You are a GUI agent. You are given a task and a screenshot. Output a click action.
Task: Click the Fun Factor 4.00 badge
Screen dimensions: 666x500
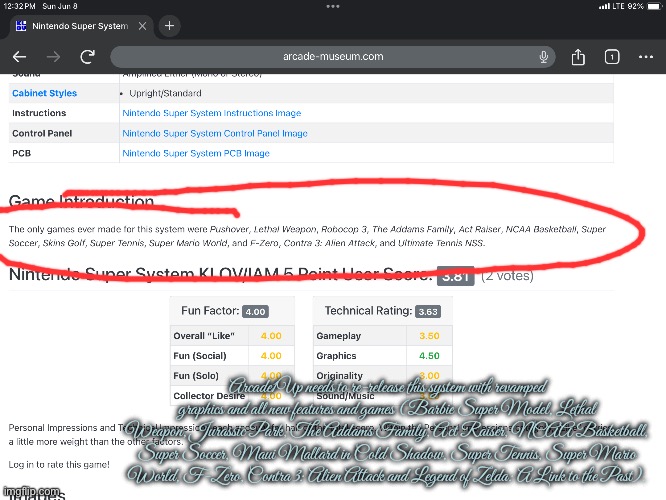[255, 311]
